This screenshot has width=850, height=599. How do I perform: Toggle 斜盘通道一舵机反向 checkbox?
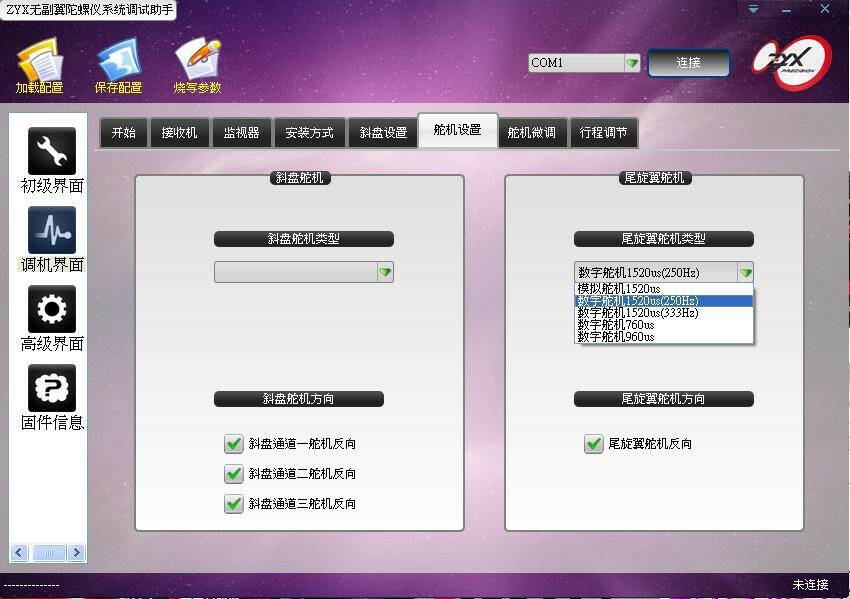click(x=234, y=443)
